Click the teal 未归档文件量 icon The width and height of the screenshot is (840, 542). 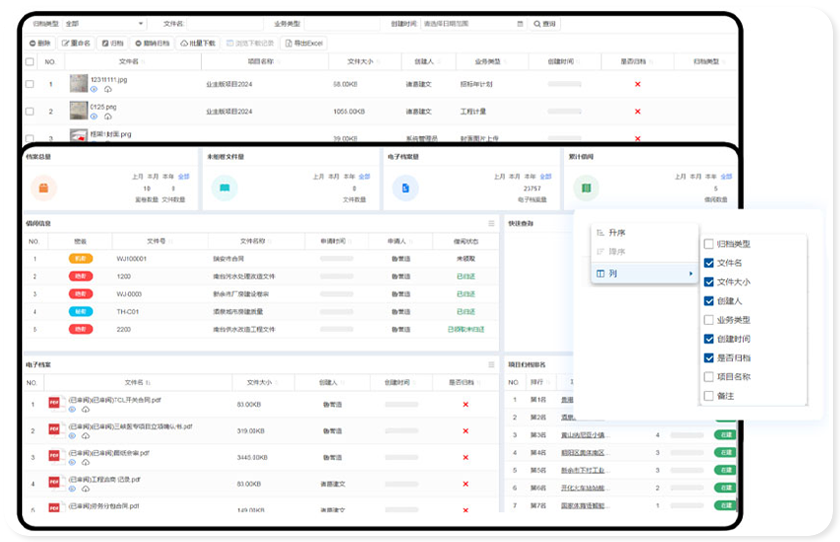coord(224,187)
